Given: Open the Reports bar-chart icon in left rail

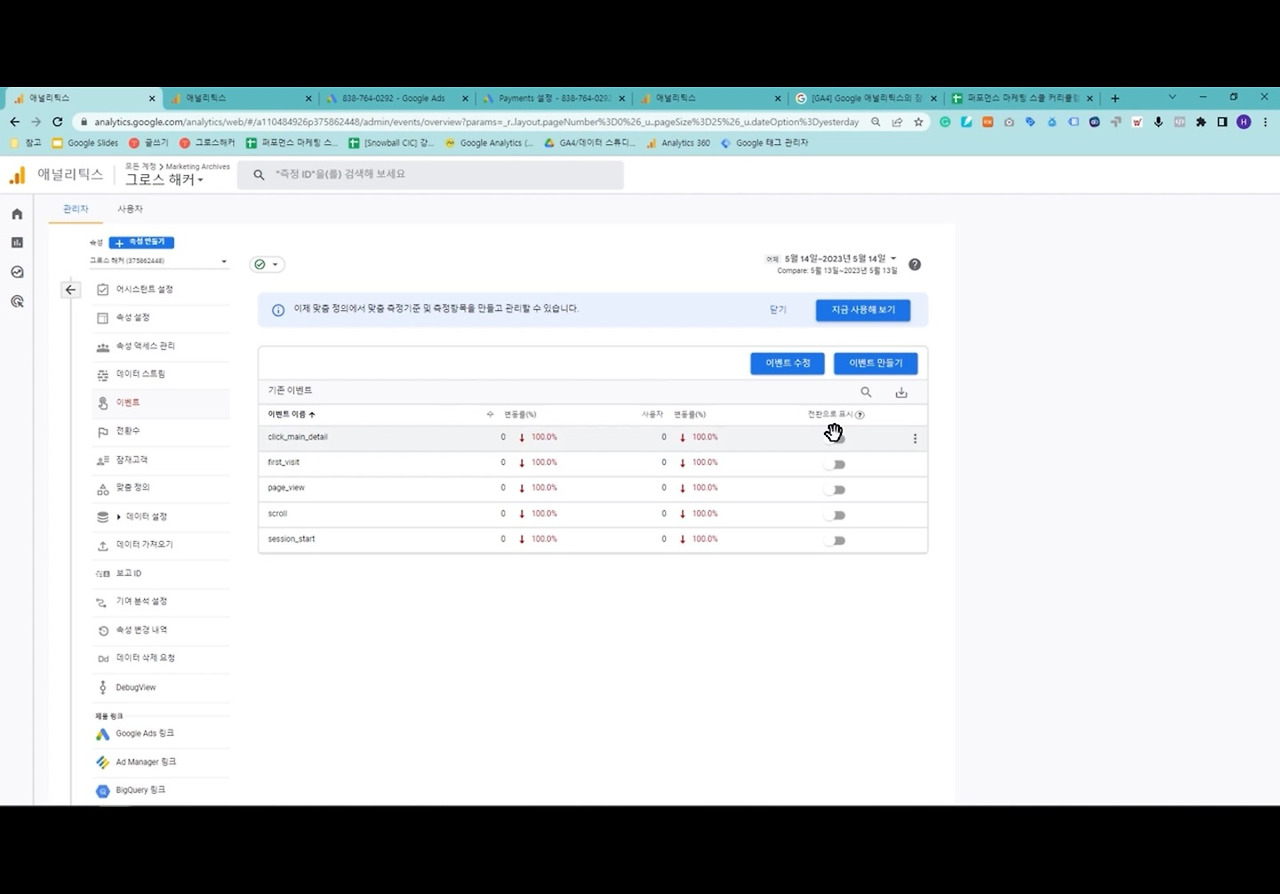Looking at the screenshot, I should [17, 243].
